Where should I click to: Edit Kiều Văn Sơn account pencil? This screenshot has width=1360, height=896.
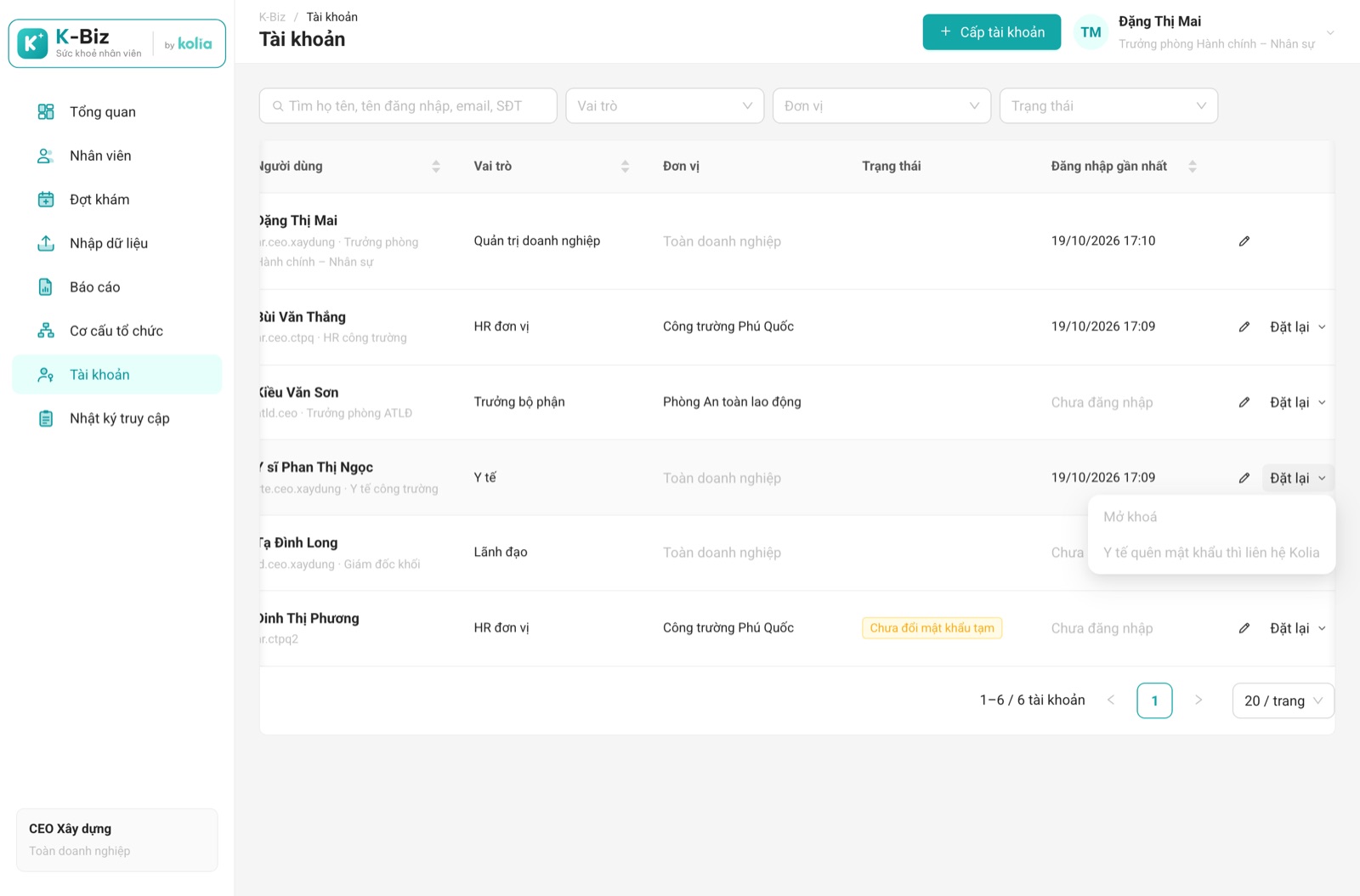pyautogui.click(x=1244, y=402)
